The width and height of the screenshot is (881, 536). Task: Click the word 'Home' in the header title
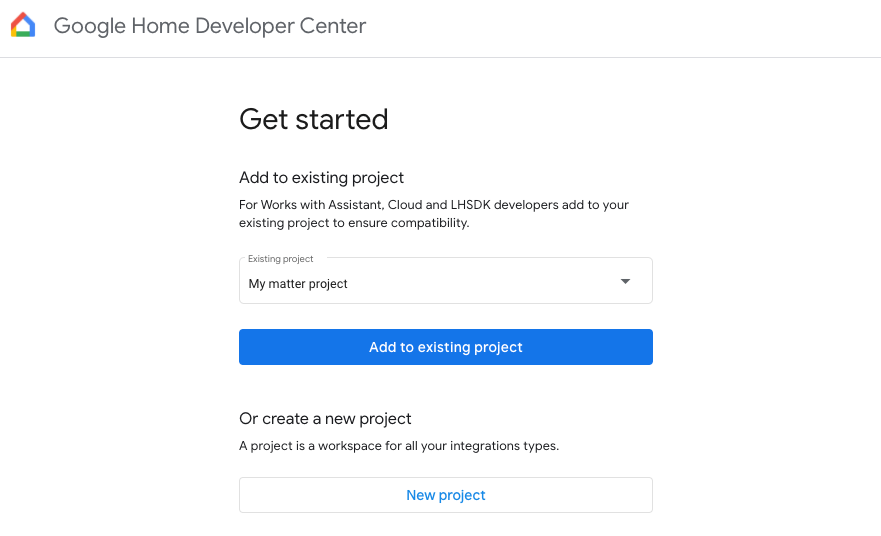(x=158, y=26)
